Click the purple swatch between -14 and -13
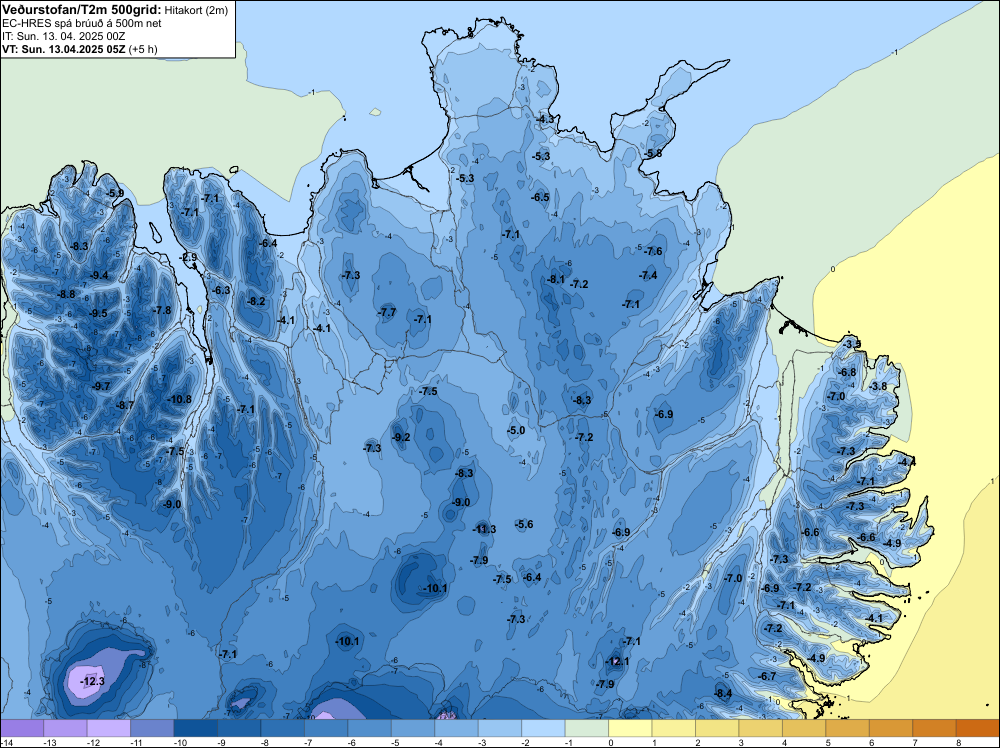 click(22, 728)
